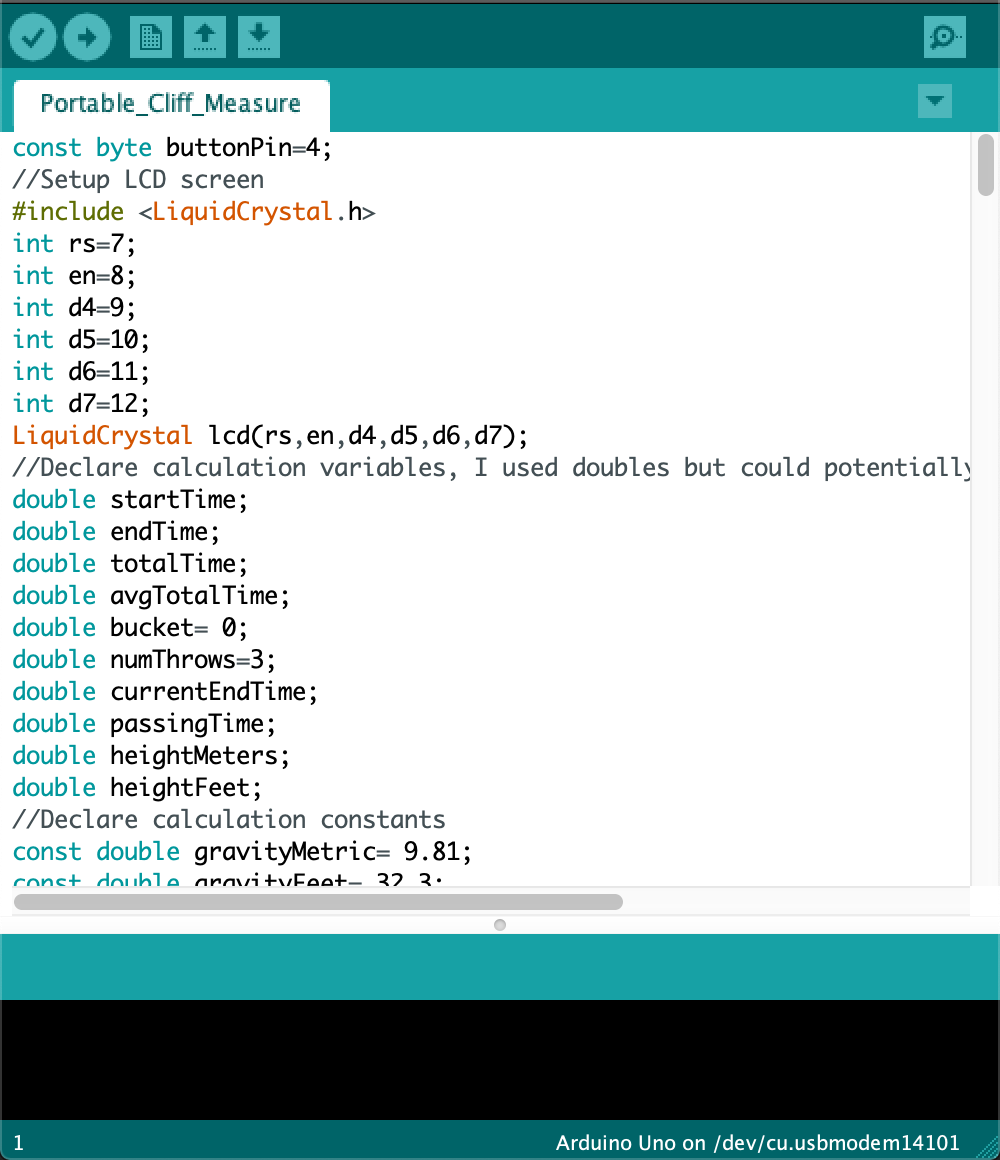Save the sketch with the Save icon
This screenshot has height=1160, width=1000.
(x=258, y=36)
